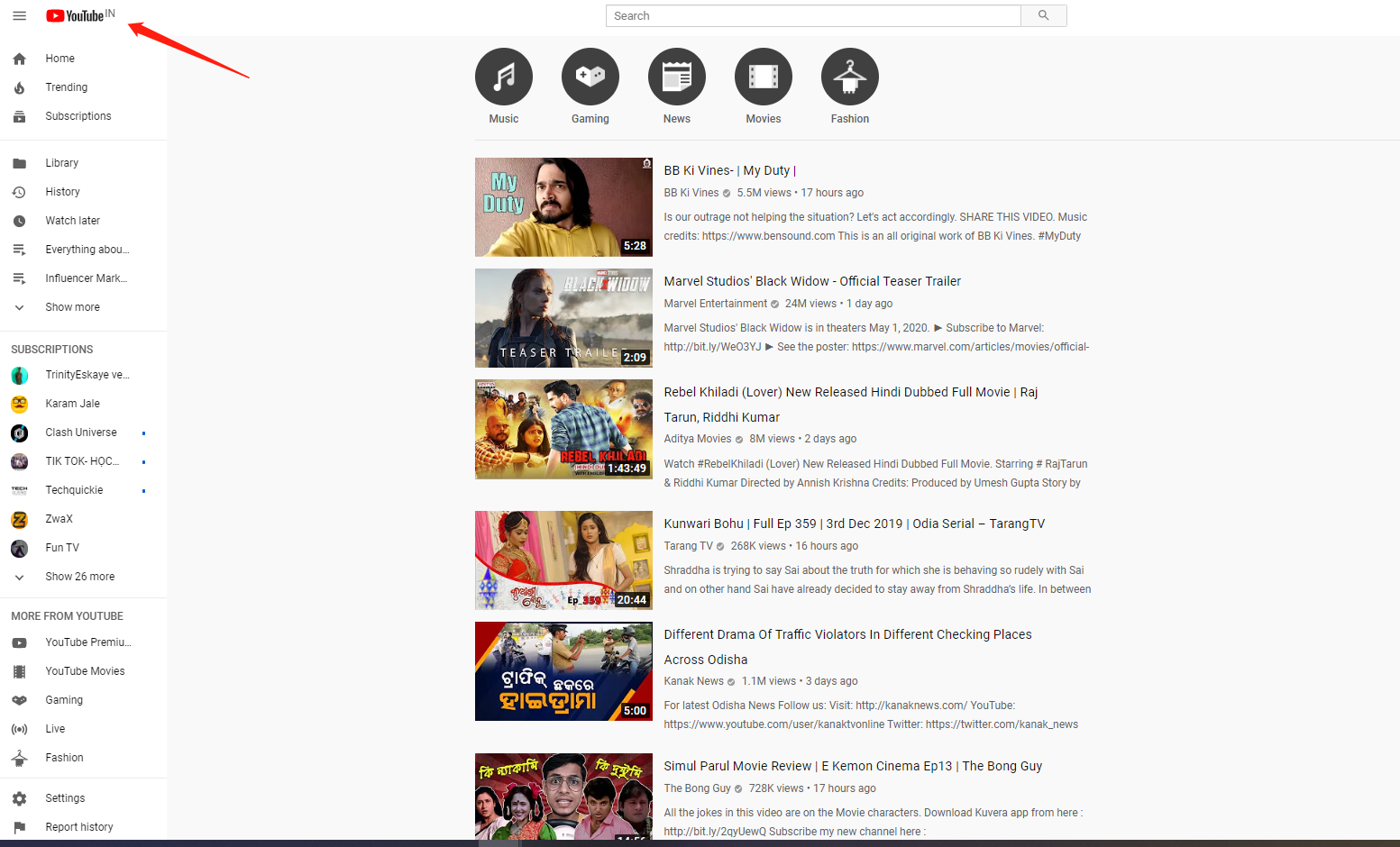This screenshot has height=847, width=1400.
Task: Play the Black Widow teaser thumbnail
Action: pos(563,318)
